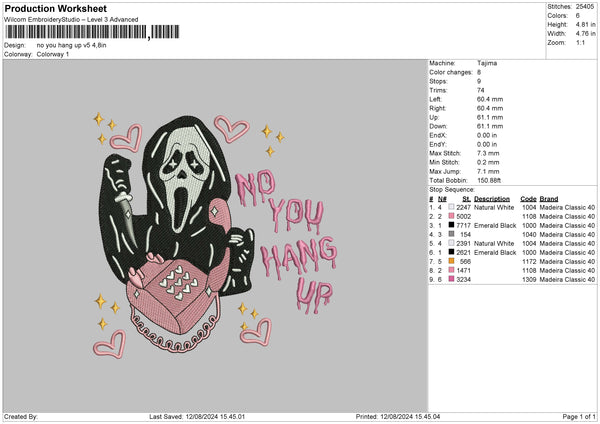The height and width of the screenshot is (424, 600).
Task: Click the gray swatch for thread 154
Action: pyautogui.click(x=452, y=234)
